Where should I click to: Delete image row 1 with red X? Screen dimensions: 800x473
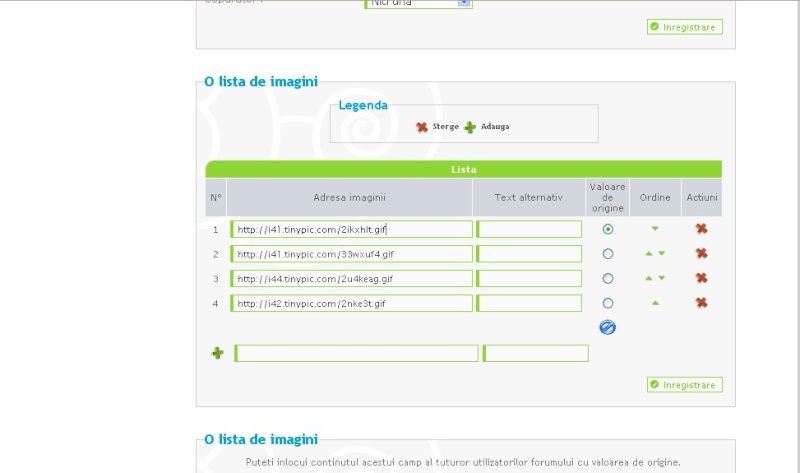click(x=702, y=229)
